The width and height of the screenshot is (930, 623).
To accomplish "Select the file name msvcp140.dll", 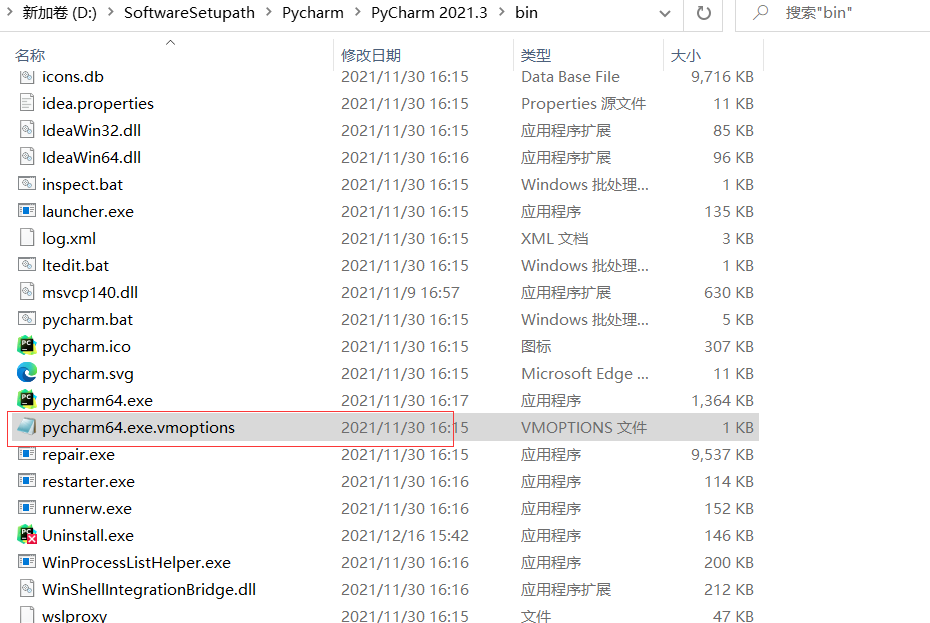I will pos(90,292).
